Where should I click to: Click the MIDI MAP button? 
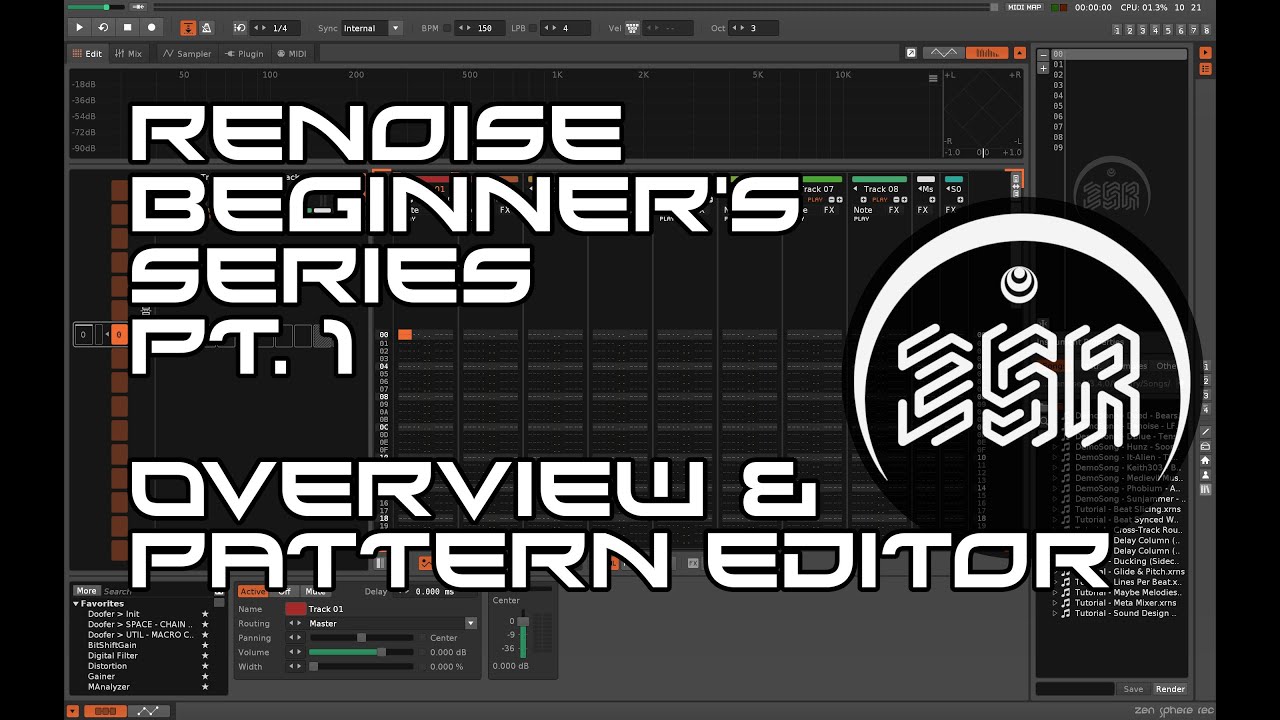coord(1024,7)
